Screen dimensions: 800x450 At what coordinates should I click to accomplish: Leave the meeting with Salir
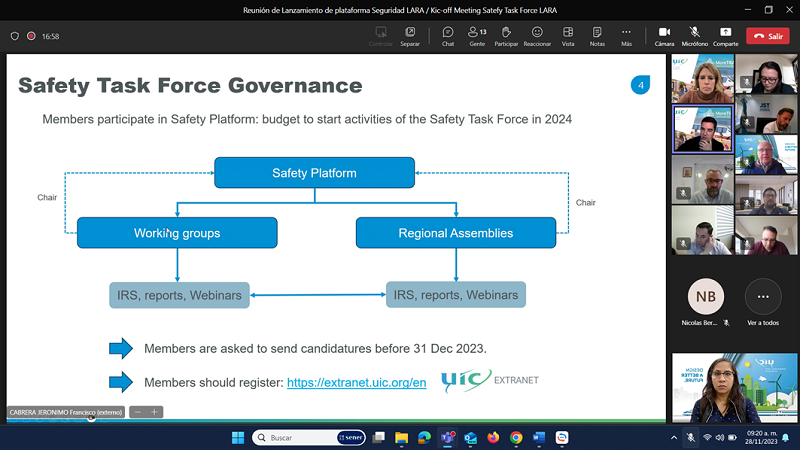(x=768, y=36)
